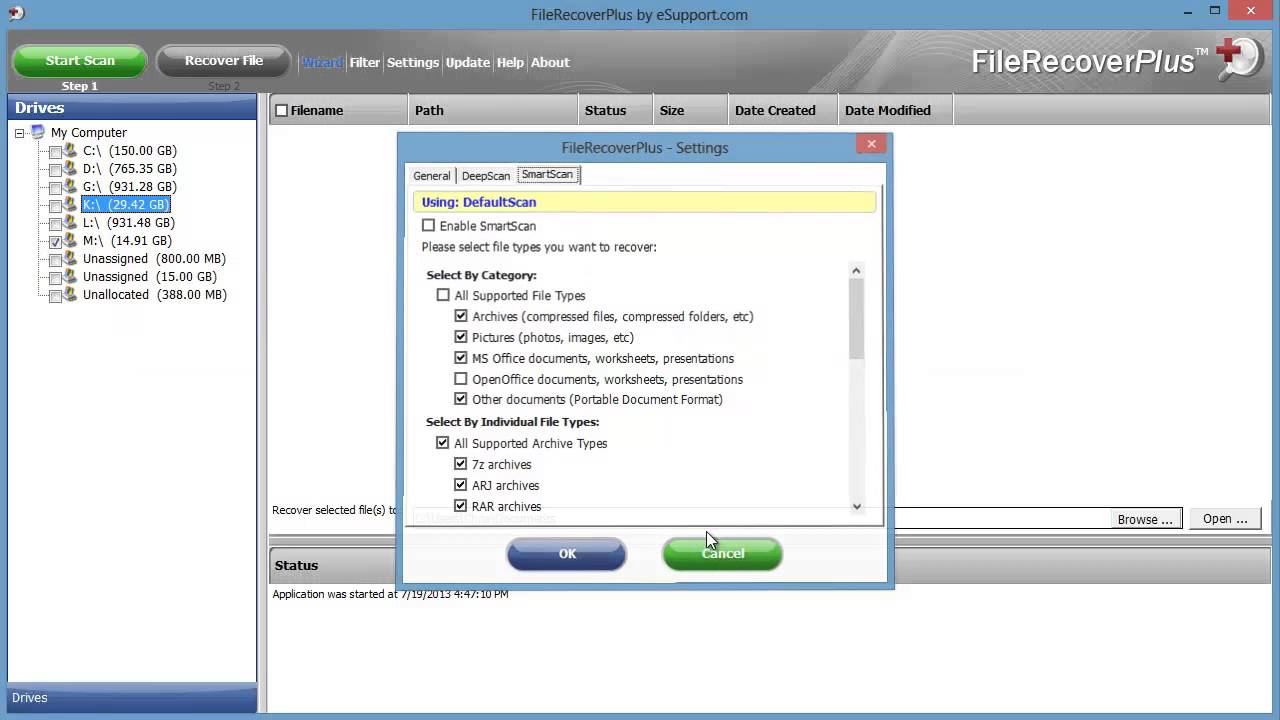Click the G:\ drive icon
1280x720 pixels.
point(70,186)
